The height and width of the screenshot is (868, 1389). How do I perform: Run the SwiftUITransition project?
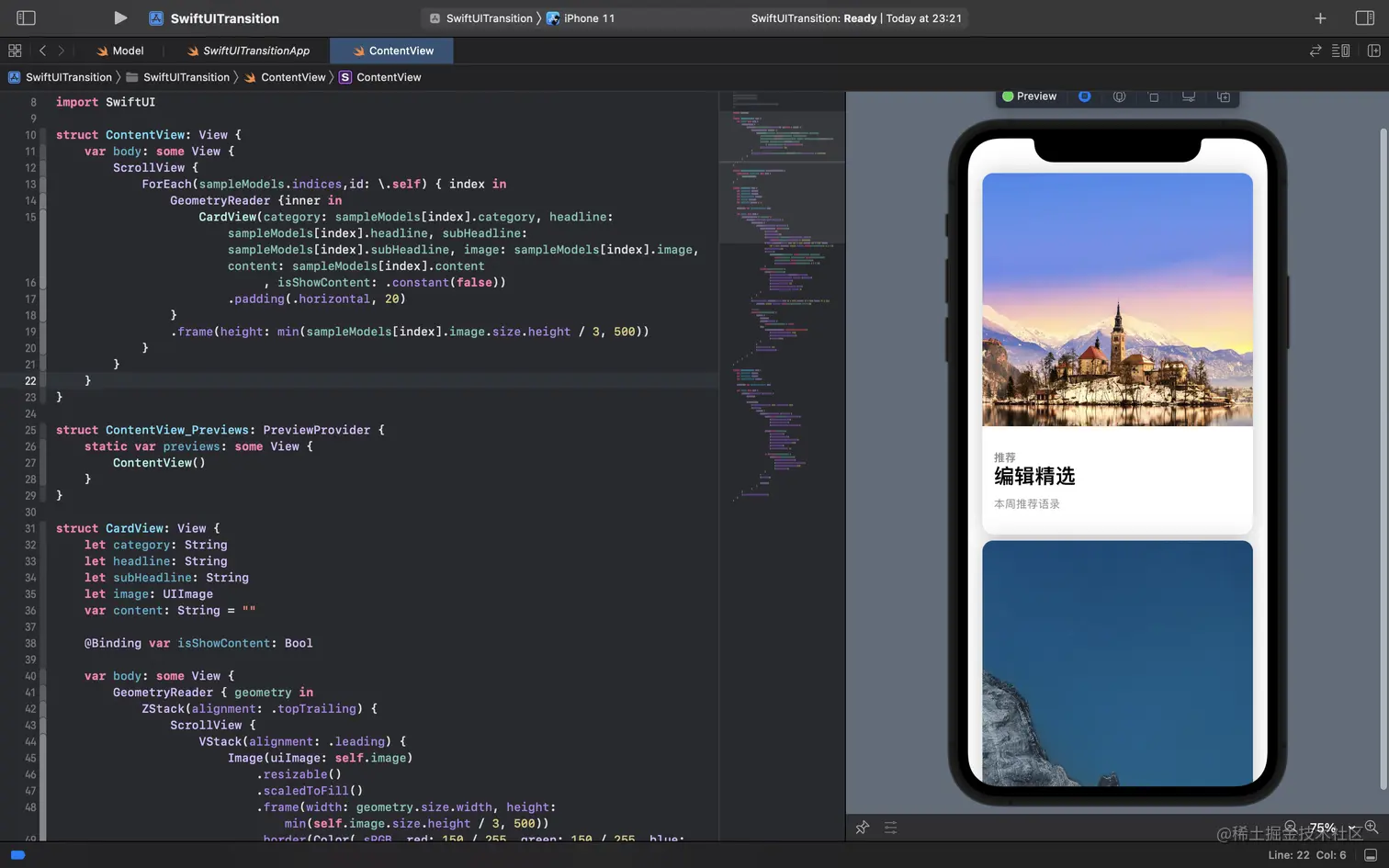click(x=120, y=17)
